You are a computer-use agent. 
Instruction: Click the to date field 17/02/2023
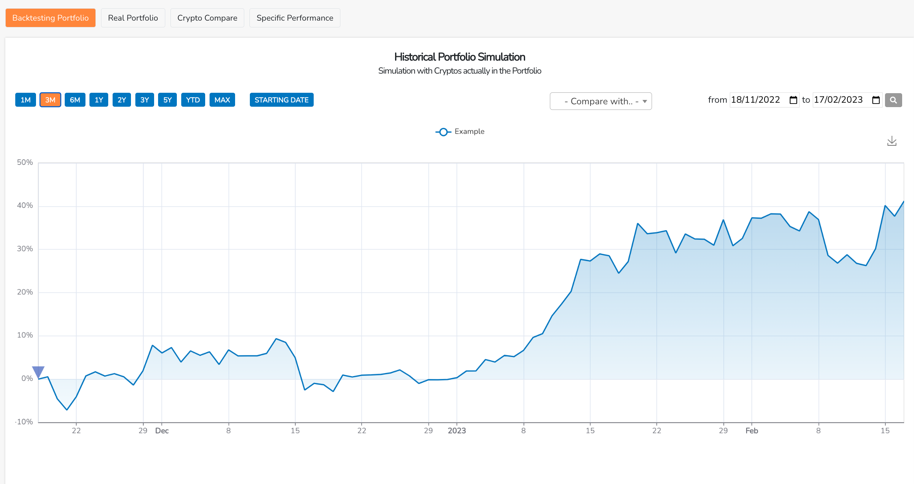point(839,100)
